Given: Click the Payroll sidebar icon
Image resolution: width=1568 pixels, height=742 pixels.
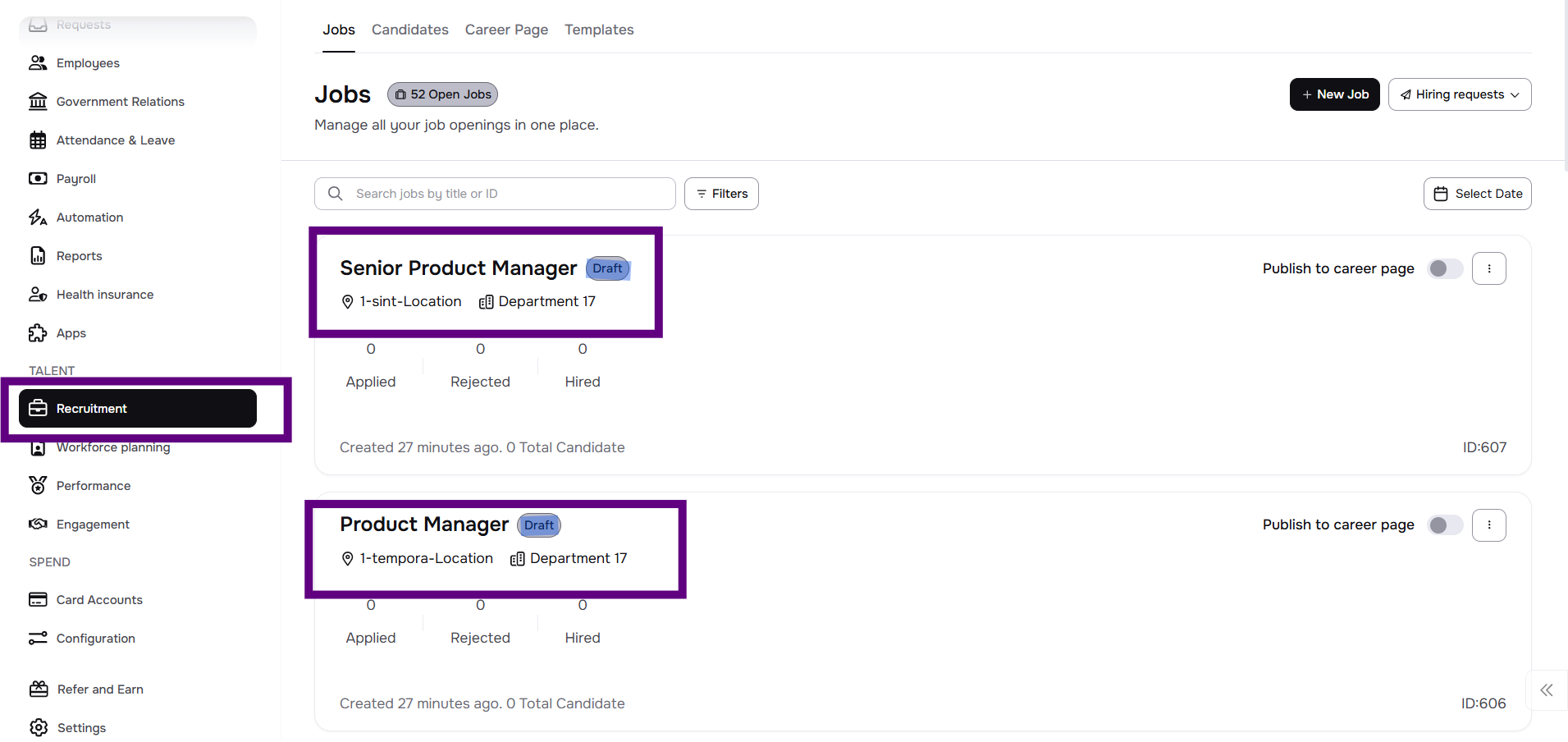Looking at the screenshot, I should click(38, 179).
